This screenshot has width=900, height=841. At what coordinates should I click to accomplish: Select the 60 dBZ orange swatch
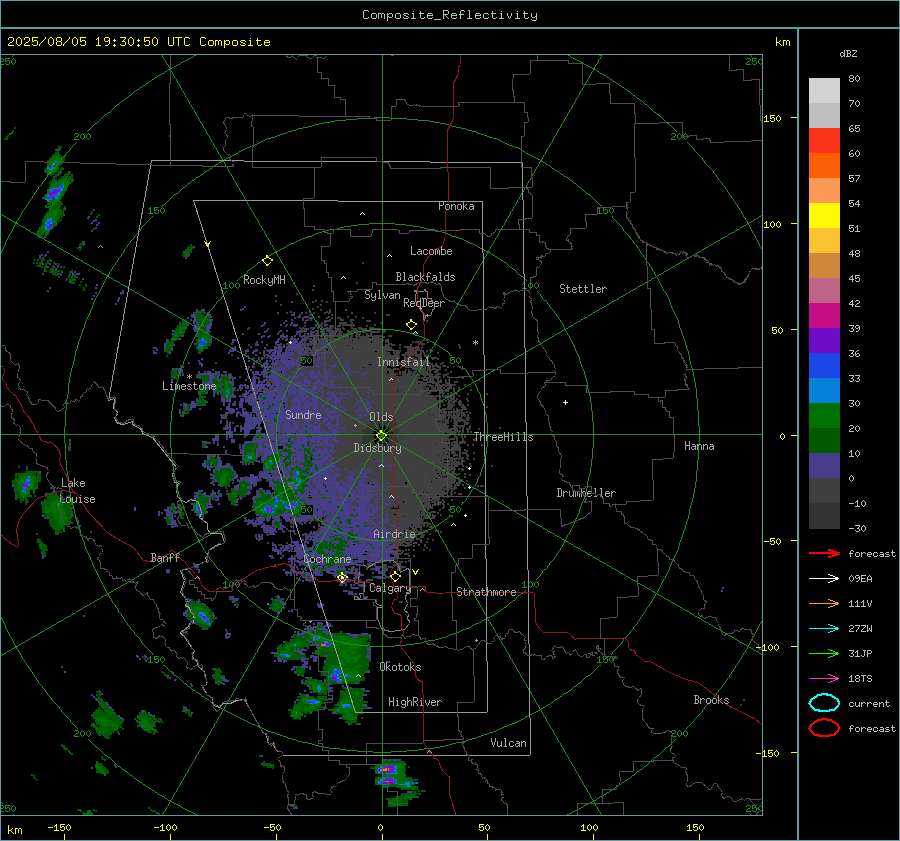coord(824,165)
